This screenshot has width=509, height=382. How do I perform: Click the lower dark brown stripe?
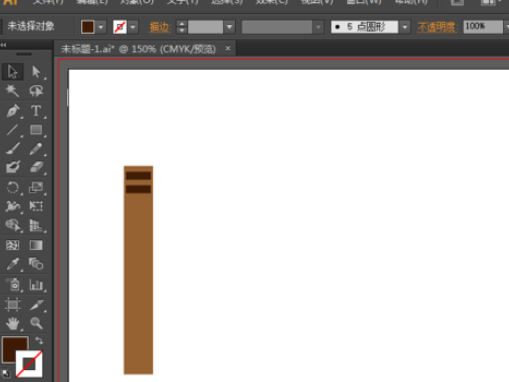[138, 189]
